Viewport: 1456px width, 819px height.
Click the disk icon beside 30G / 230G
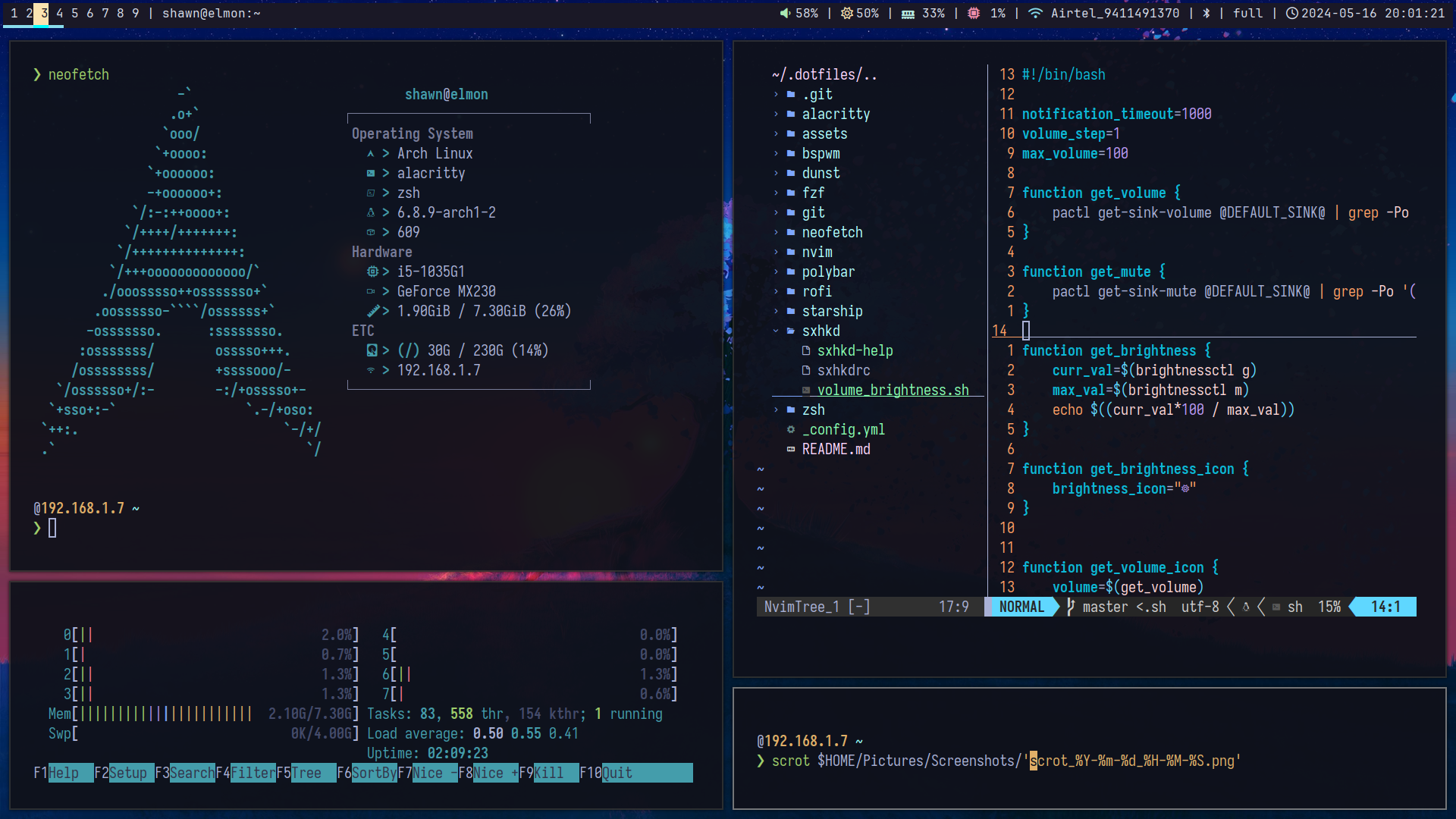(x=372, y=350)
